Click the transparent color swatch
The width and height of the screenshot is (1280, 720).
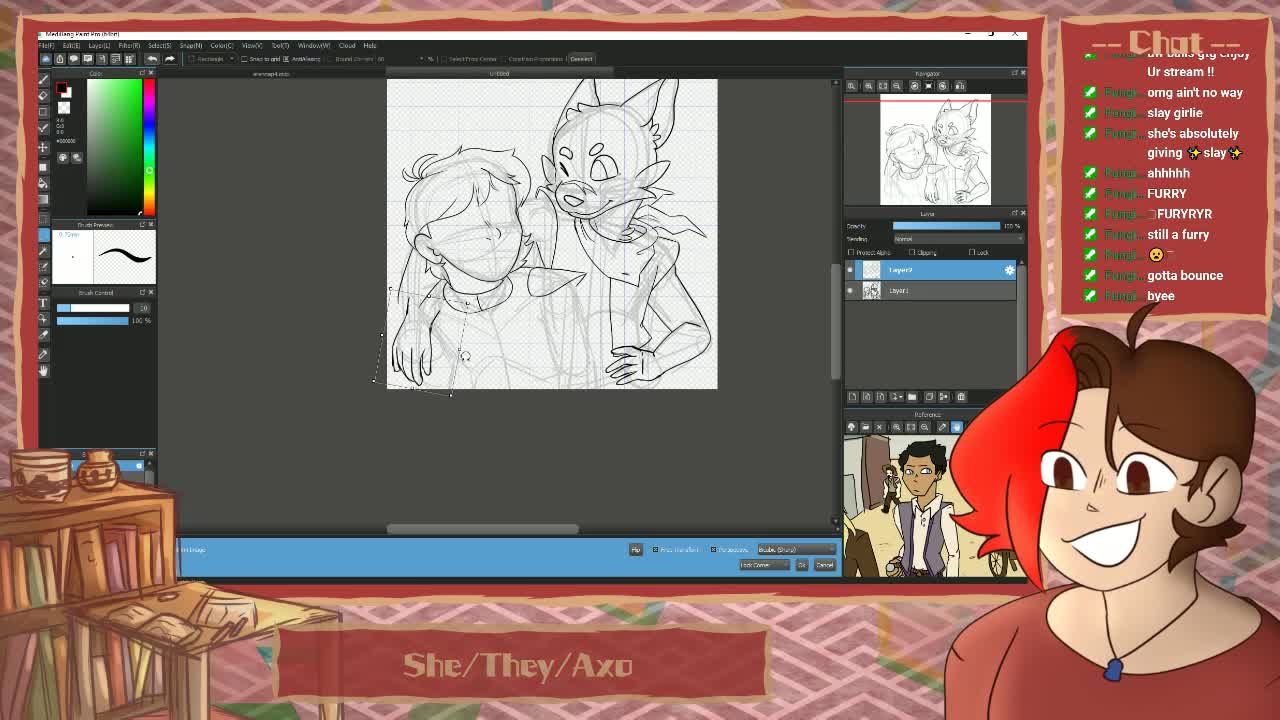[64, 107]
